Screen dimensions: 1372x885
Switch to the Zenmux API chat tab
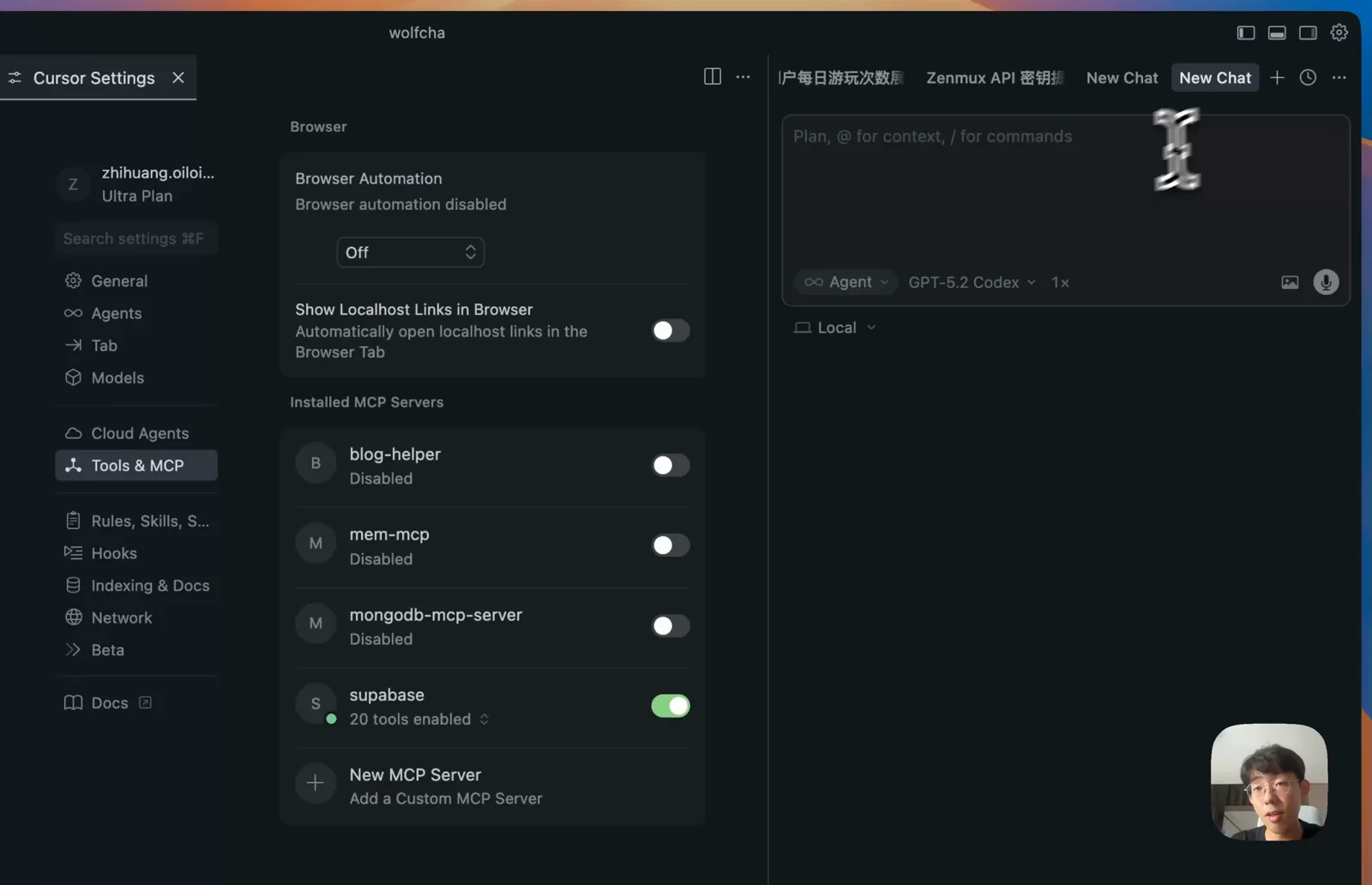(995, 77)
